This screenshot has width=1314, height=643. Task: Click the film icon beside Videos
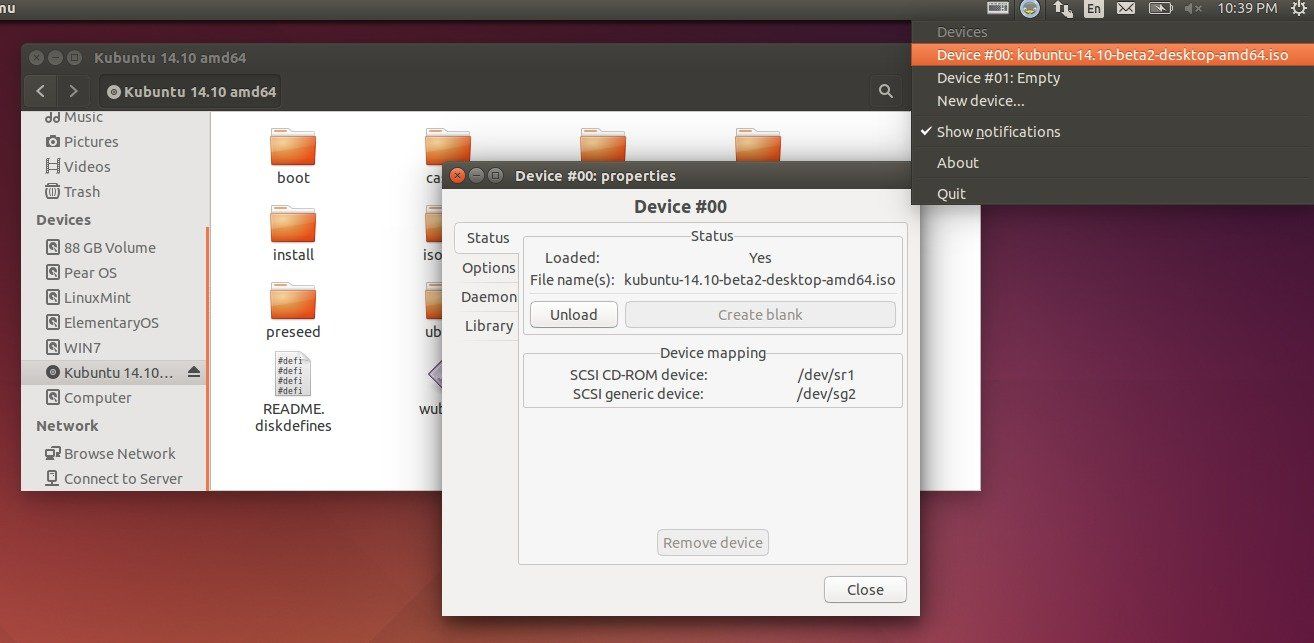pos(53,167)
